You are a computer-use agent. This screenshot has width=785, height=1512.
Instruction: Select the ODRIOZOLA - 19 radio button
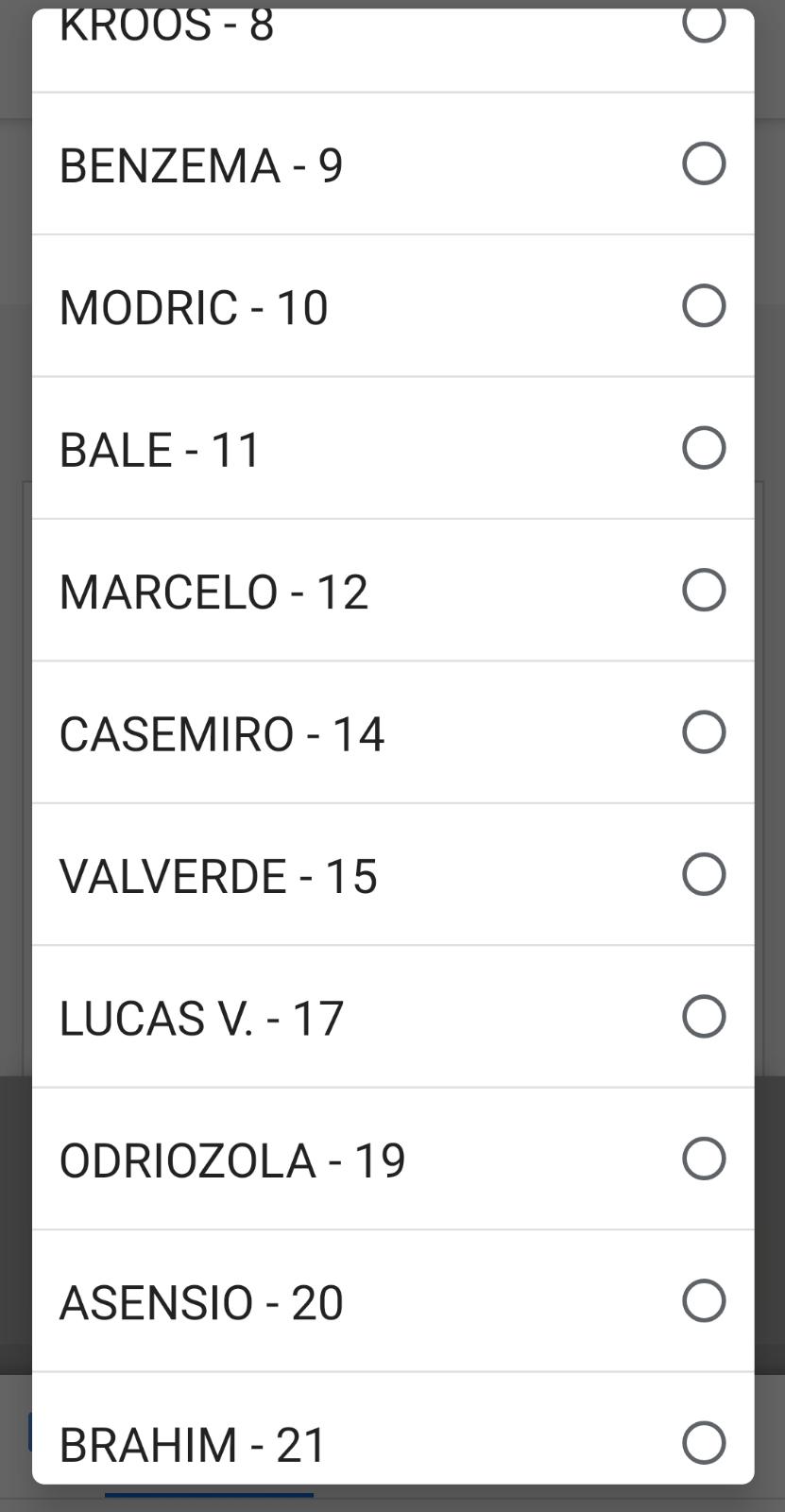click(704, 1159)
